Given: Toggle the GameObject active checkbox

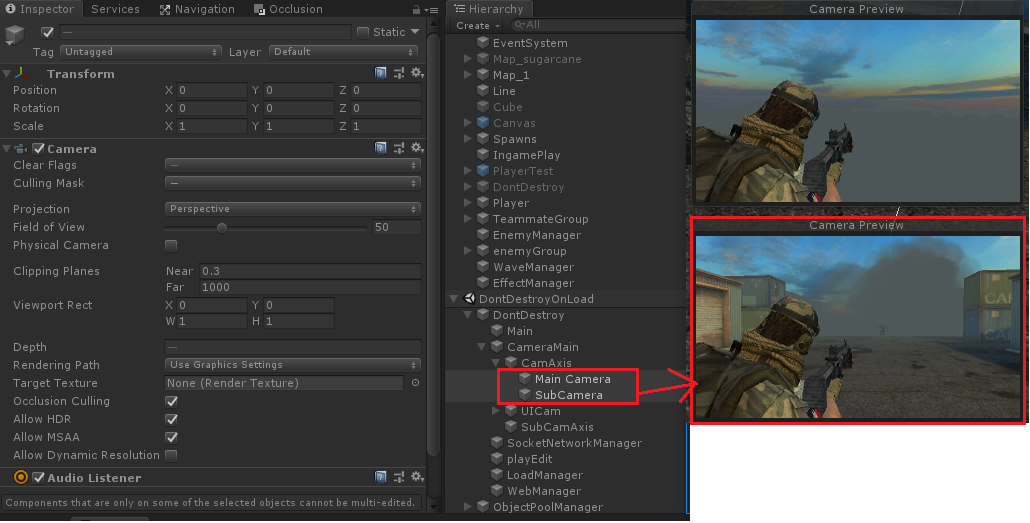Looking at the screenshot, I should [x=47, y=32].
